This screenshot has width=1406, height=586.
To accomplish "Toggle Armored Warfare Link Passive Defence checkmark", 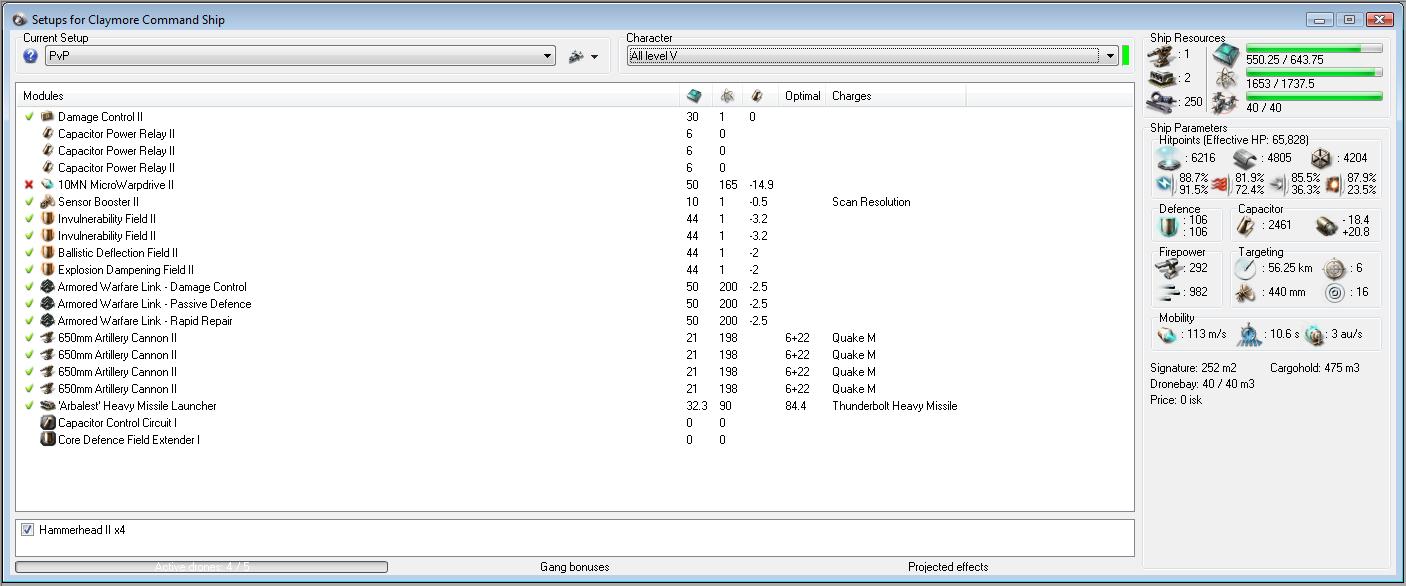I will pos(29,304).
